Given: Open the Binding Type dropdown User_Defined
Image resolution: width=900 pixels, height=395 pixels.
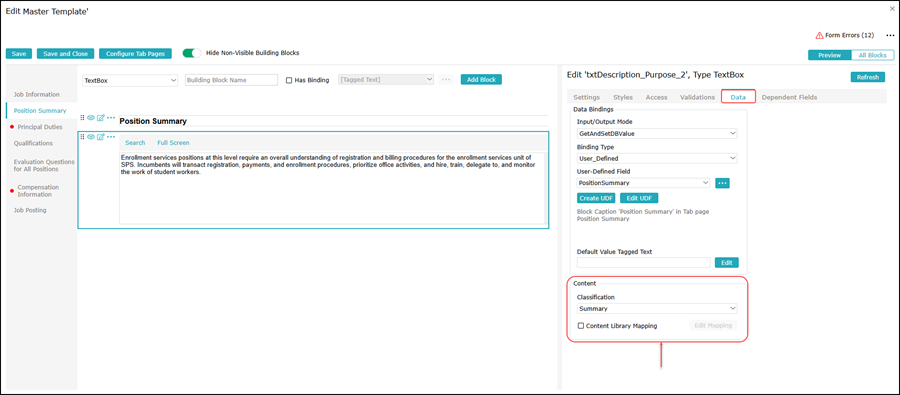Looking at the screenshot, I should pyautogui.click(x=657, y=158).
